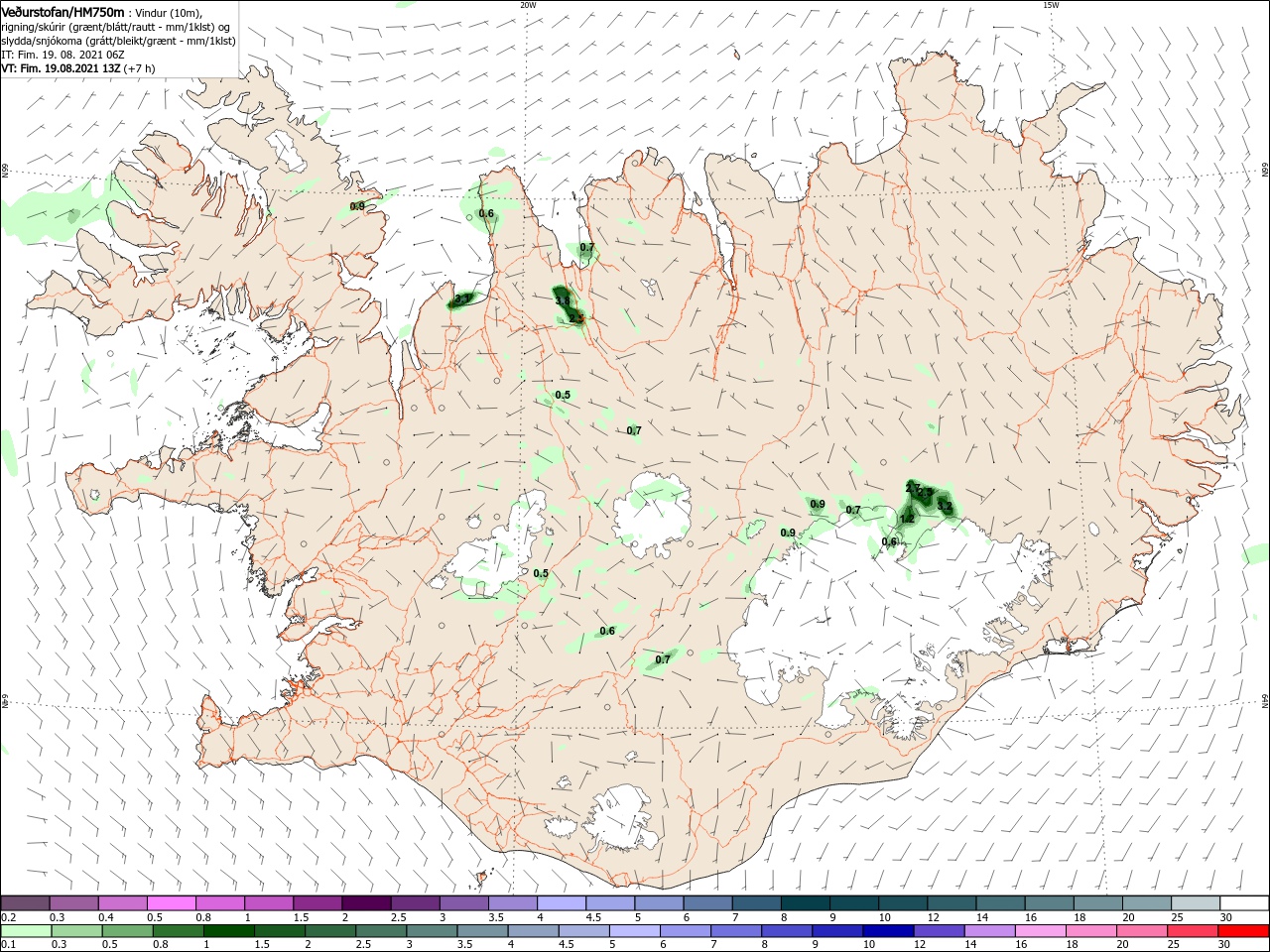Click the lavender swatch labeled 4 on the top scale
This screenshot has width=1270, height=952.
[562, 903]
